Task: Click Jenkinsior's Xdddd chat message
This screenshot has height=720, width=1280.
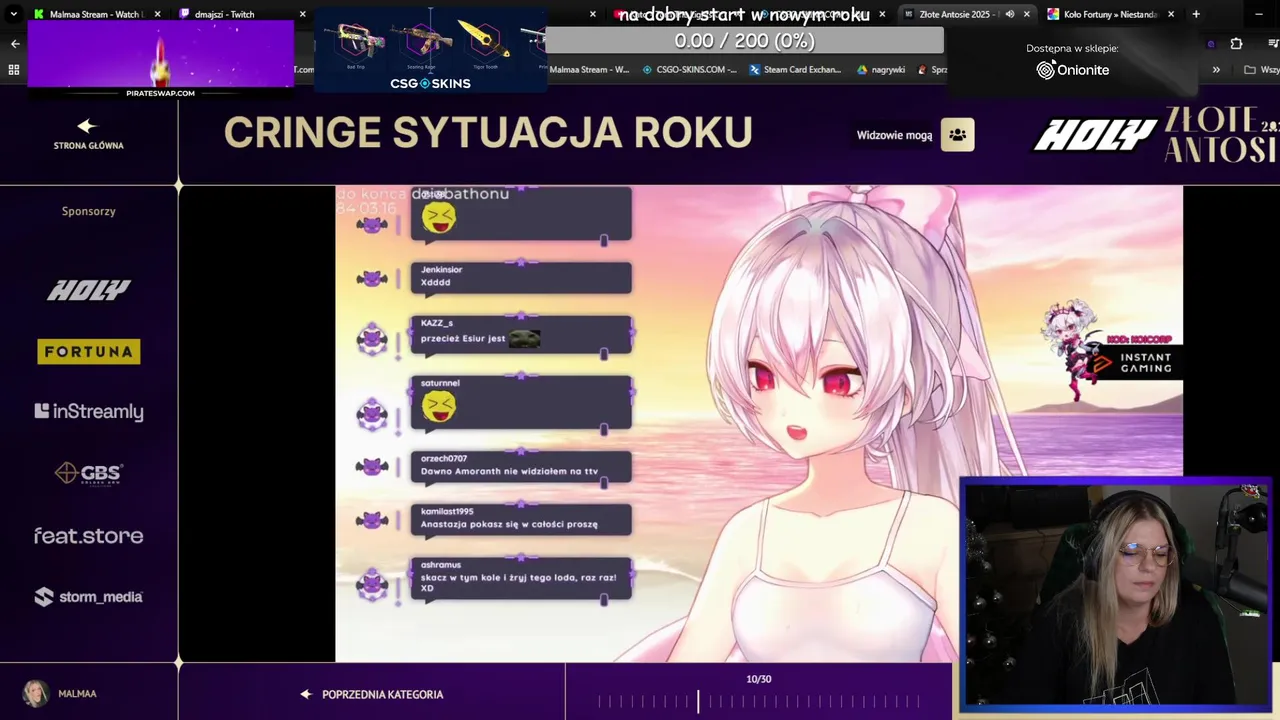Action: click(x=521, y=277)
